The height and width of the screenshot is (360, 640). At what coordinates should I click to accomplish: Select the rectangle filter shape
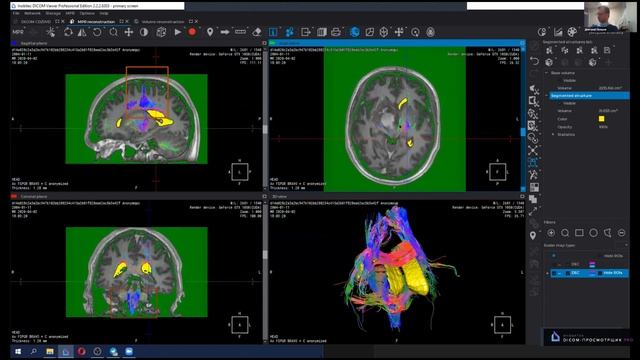[x=579, y=233]
